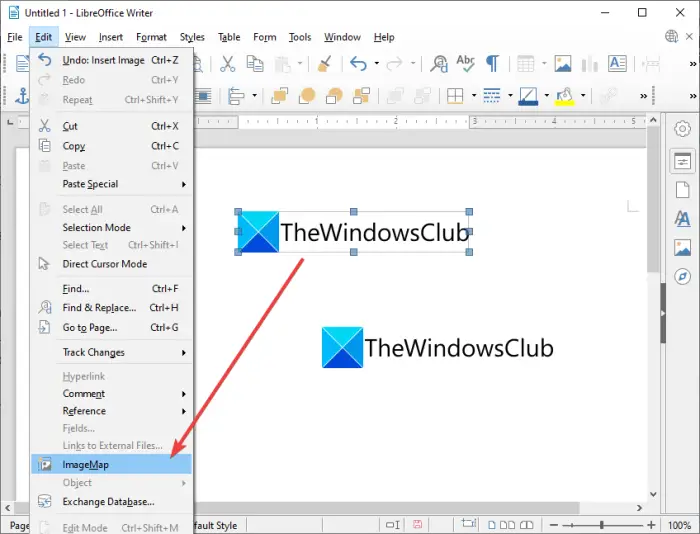Enable Direct Cursor Mode in Edit menu

click(x=112, y=264)
